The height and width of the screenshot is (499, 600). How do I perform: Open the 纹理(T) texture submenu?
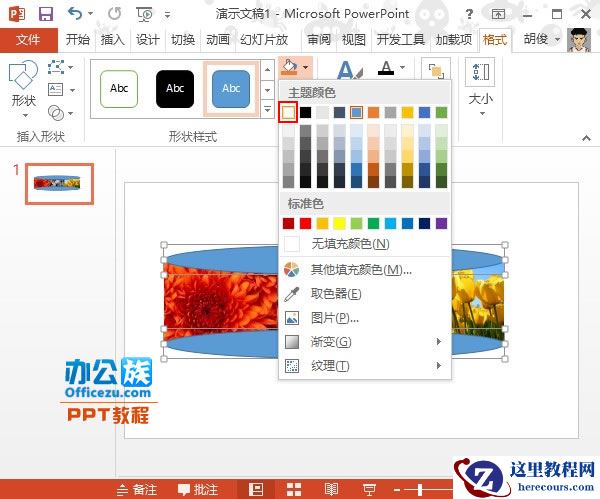coord(365,366)
